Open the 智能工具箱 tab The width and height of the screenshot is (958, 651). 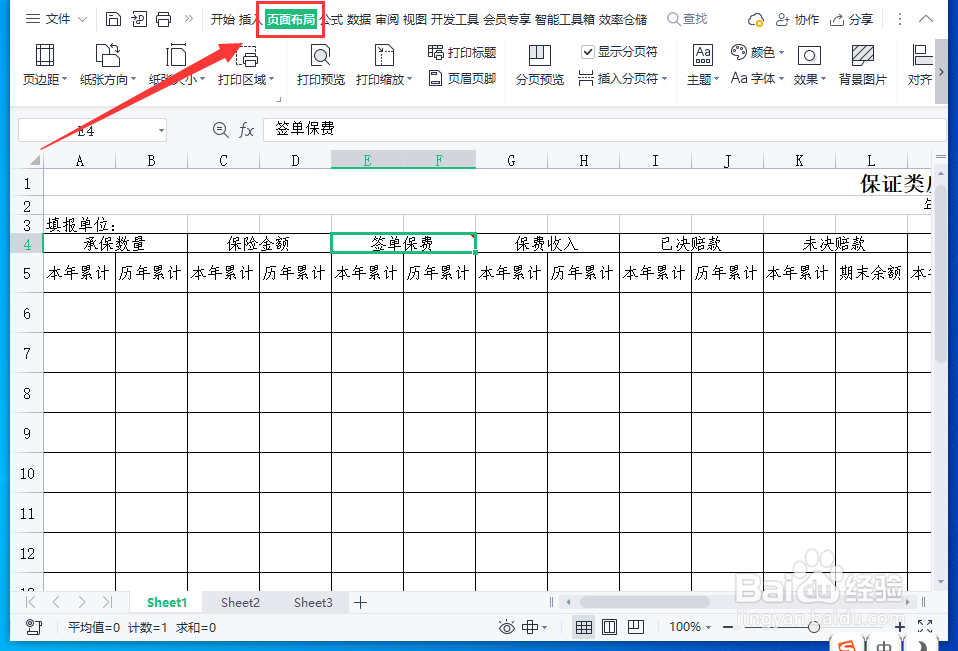[565, 20]
